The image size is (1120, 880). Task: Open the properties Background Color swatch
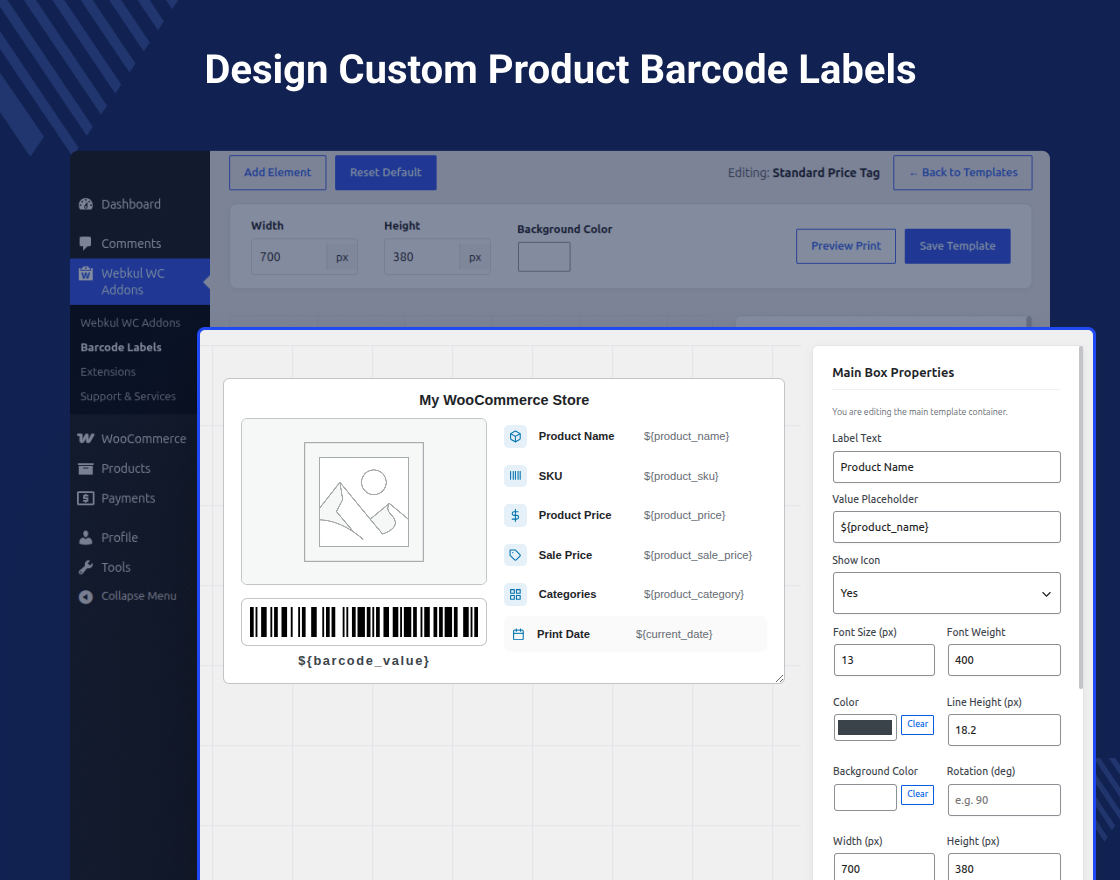[x=865, y=798]
